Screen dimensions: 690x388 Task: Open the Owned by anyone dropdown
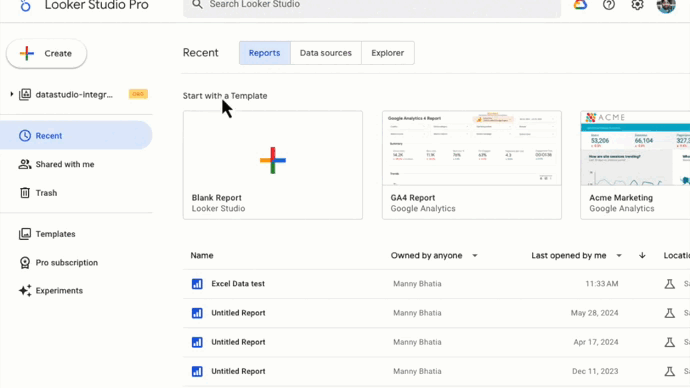point(434,256)
